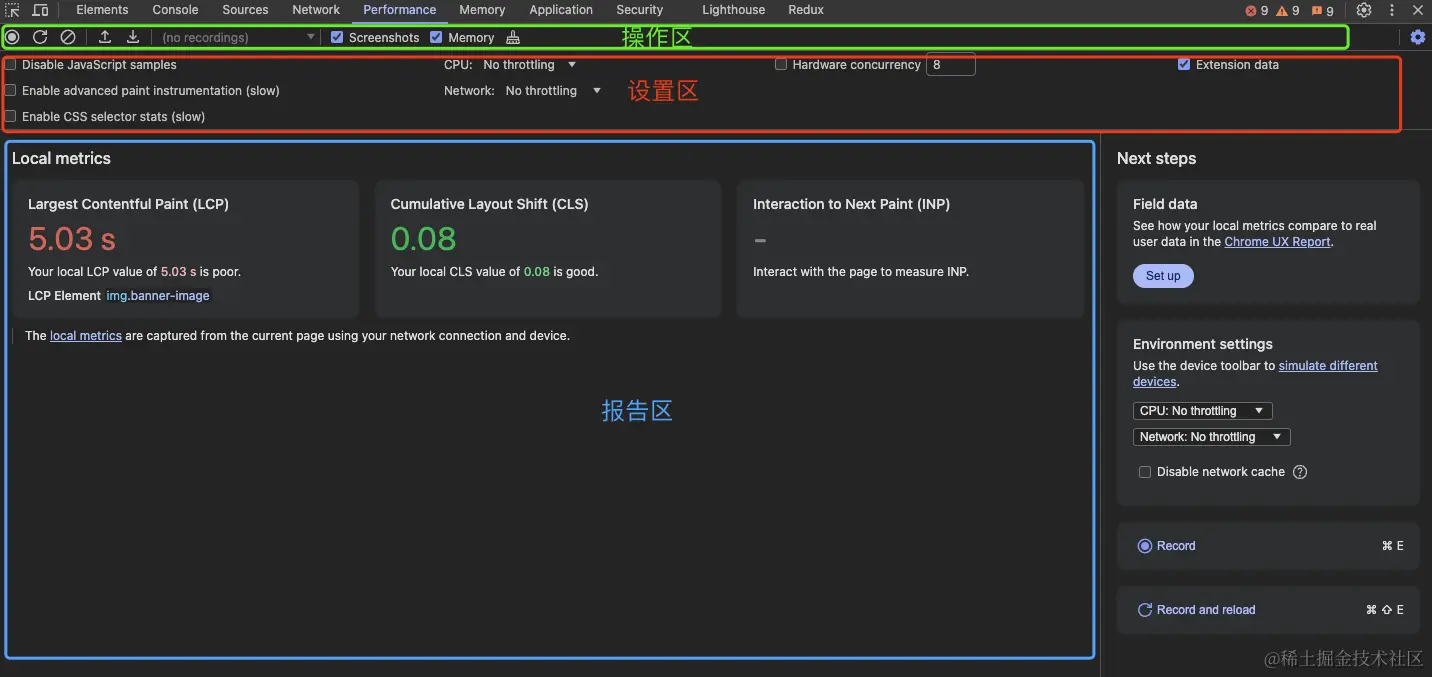The height and width of the screenshot is (677, 1432).
Task: Click the reload and record icon
Action: [x=40, y=37]
